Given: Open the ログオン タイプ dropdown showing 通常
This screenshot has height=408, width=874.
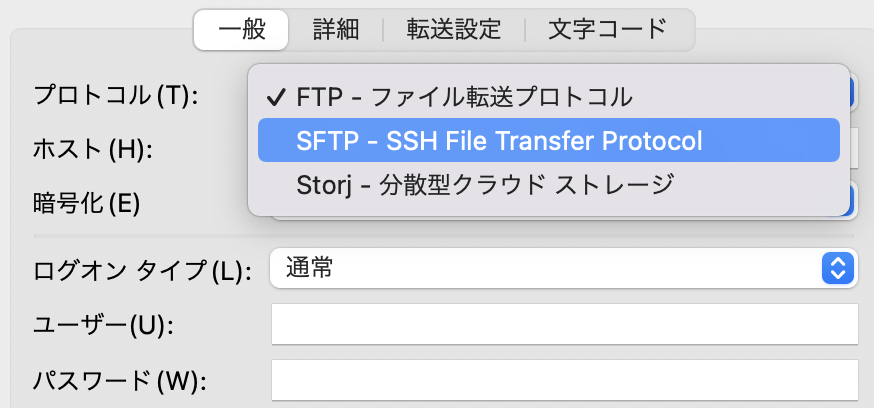Looking at the screenshot, I should 564,268.
